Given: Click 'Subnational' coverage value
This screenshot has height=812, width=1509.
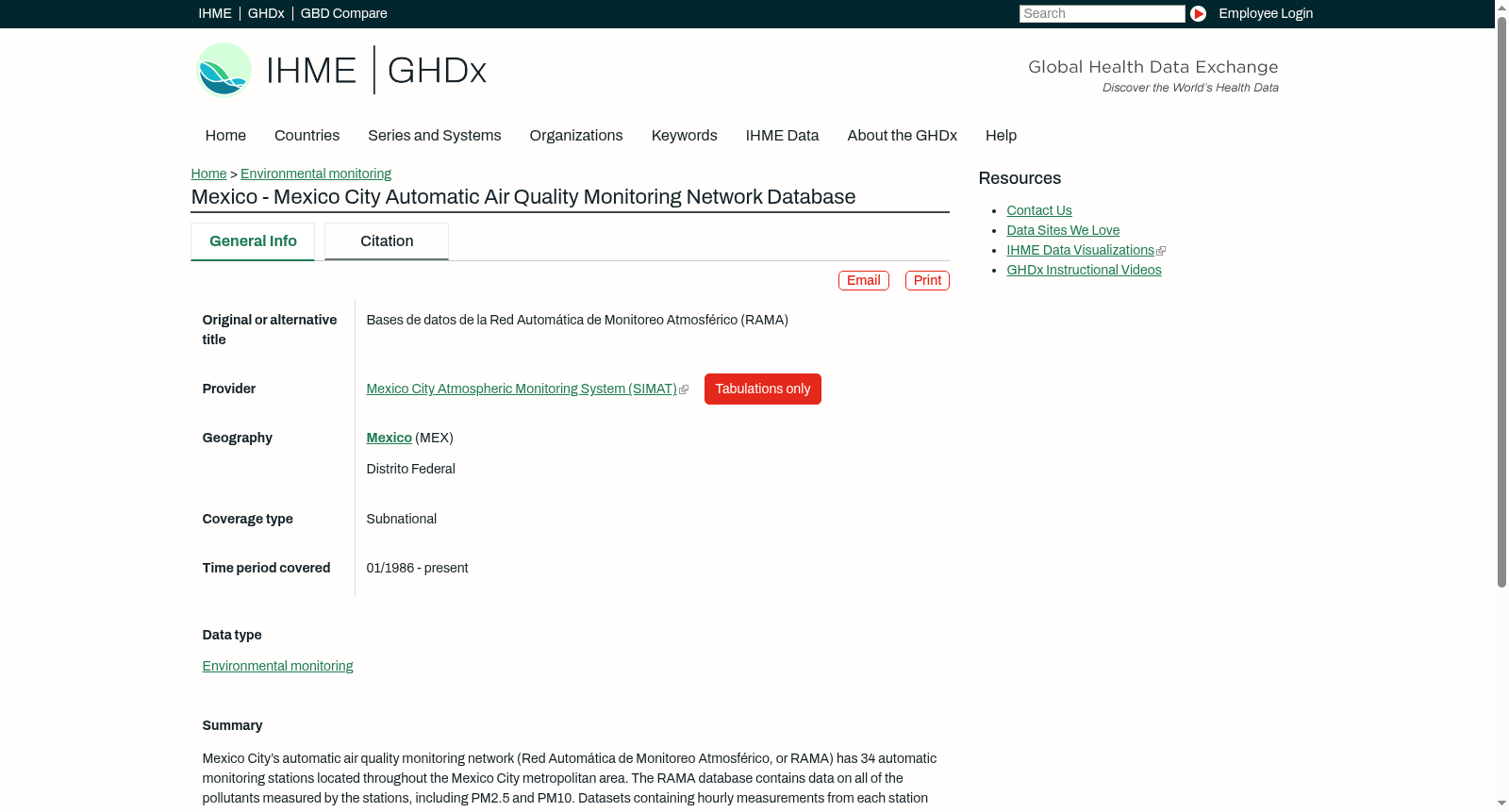Looking at the screenshot, I should (x=401, y=519).
